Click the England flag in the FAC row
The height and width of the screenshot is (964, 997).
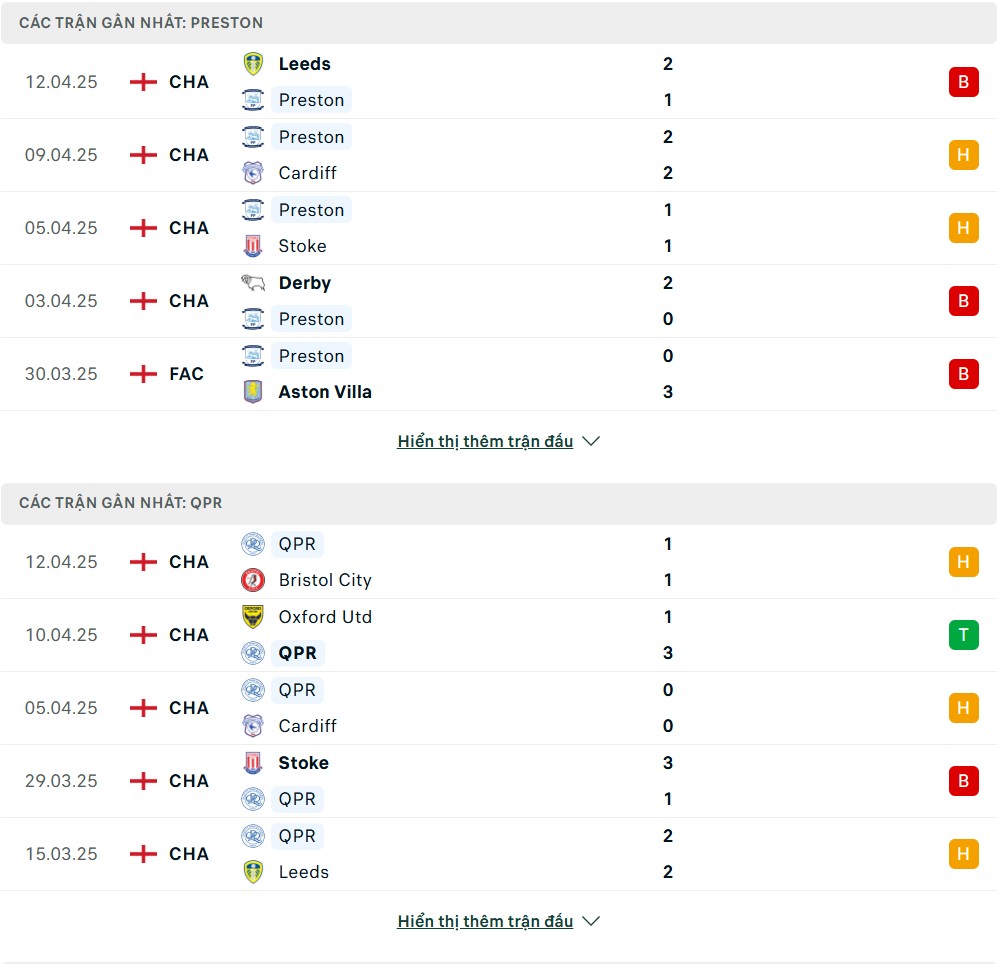click(x=143, y=374)
